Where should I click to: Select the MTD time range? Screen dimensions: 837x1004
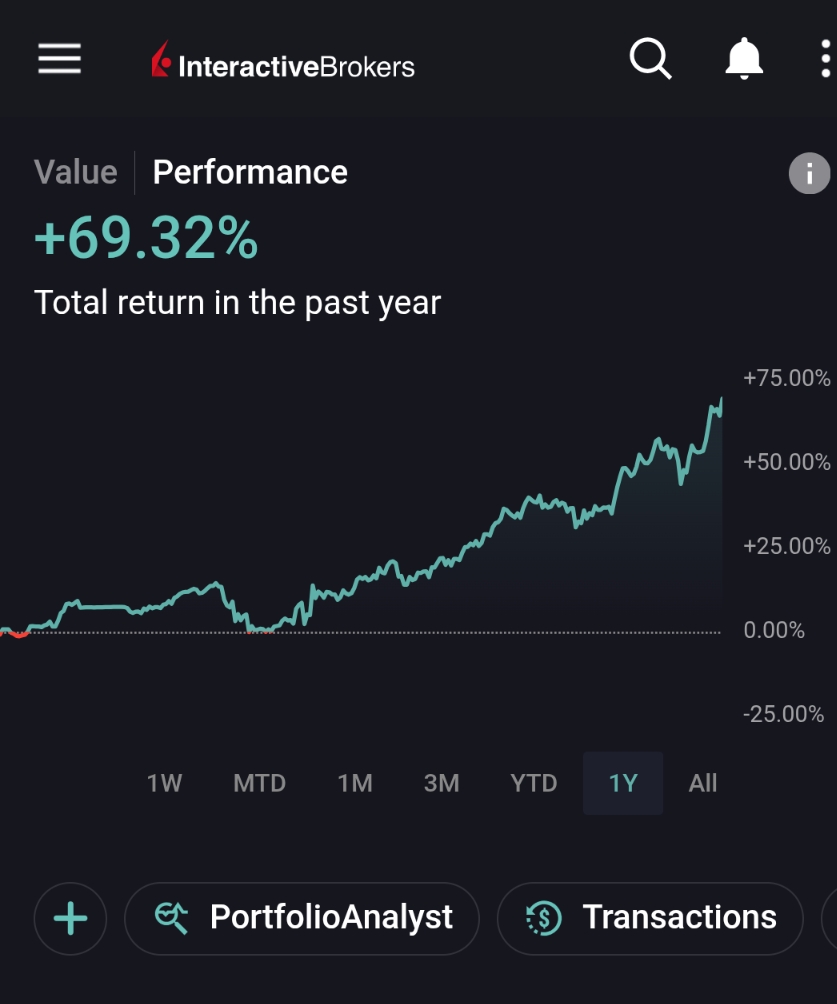point(259,783)
